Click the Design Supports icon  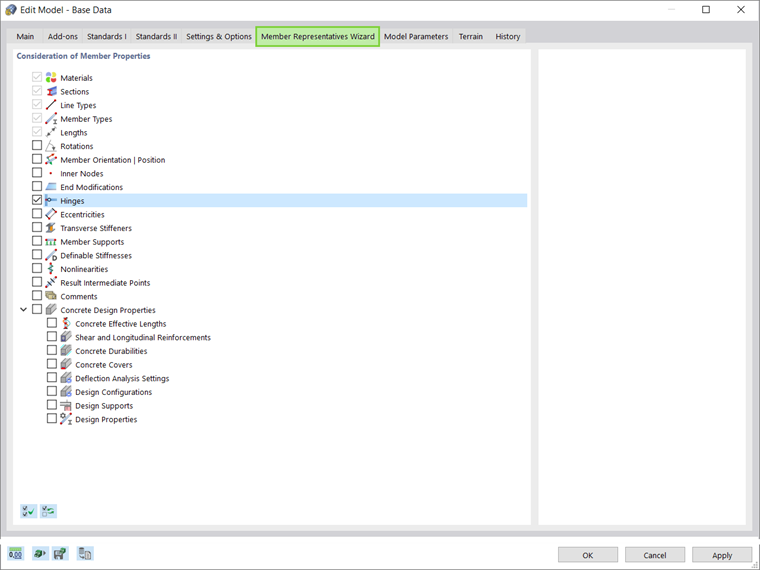66,405
